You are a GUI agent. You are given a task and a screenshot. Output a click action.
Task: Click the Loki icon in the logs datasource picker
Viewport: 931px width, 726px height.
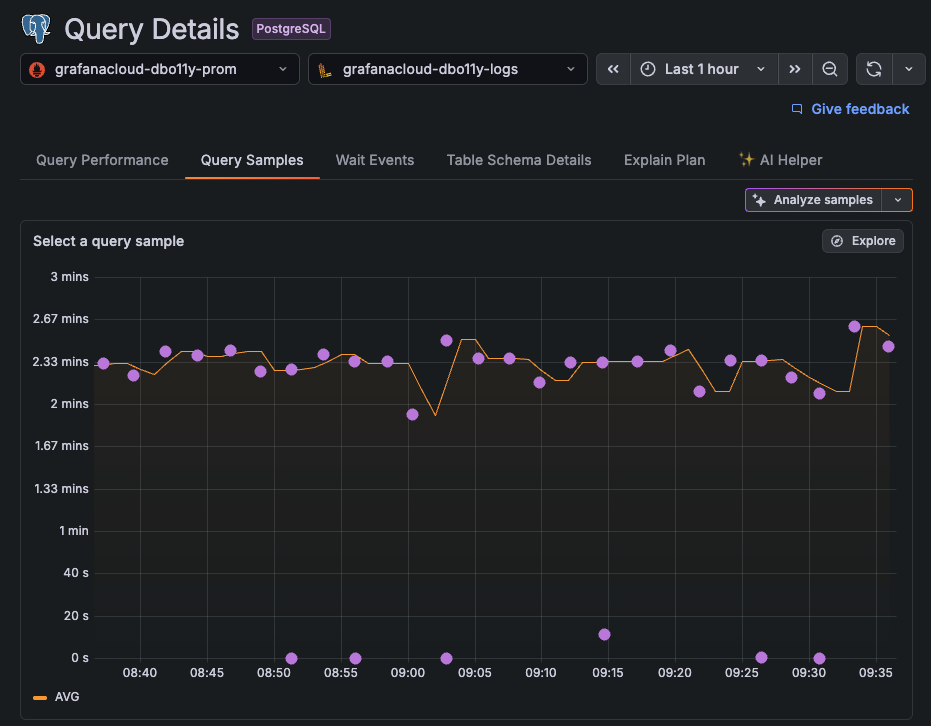tap(324, 69)
